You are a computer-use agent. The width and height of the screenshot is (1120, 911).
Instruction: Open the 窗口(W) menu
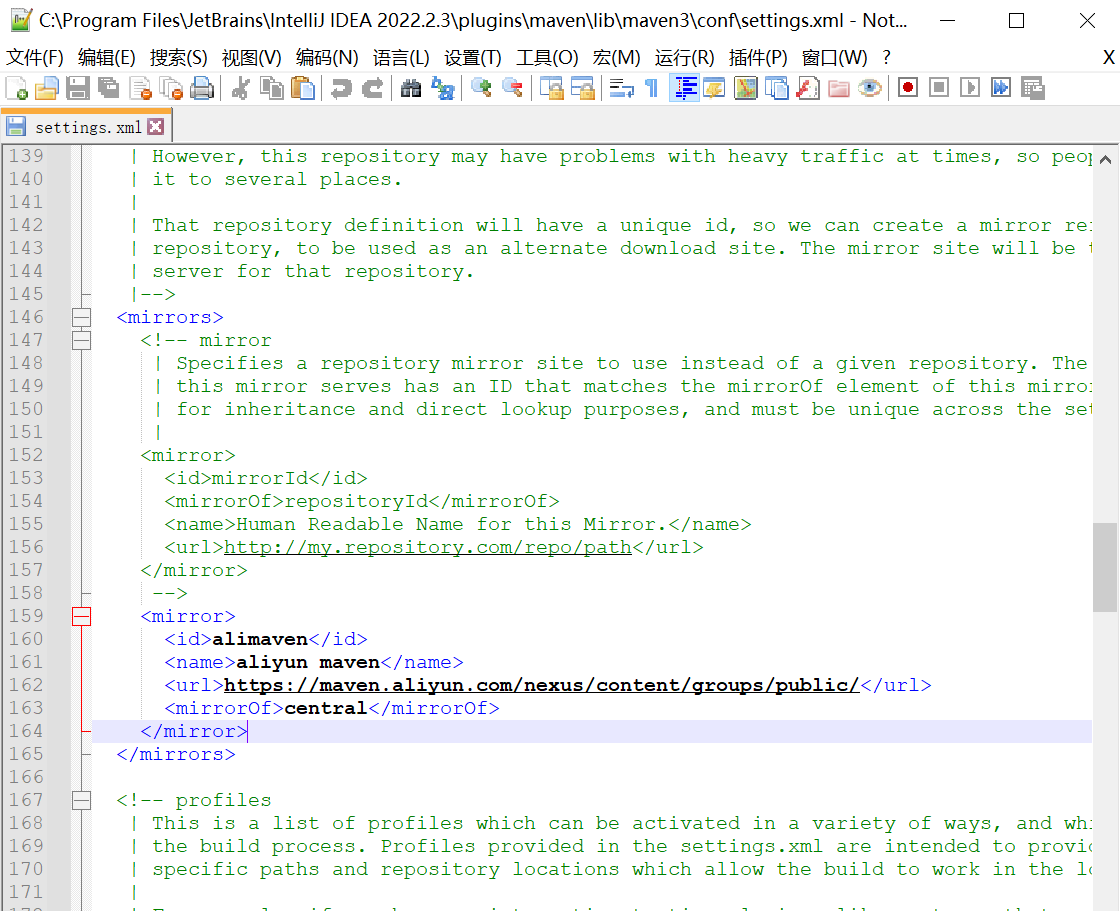pyautogui.click(x=834, y=57)
